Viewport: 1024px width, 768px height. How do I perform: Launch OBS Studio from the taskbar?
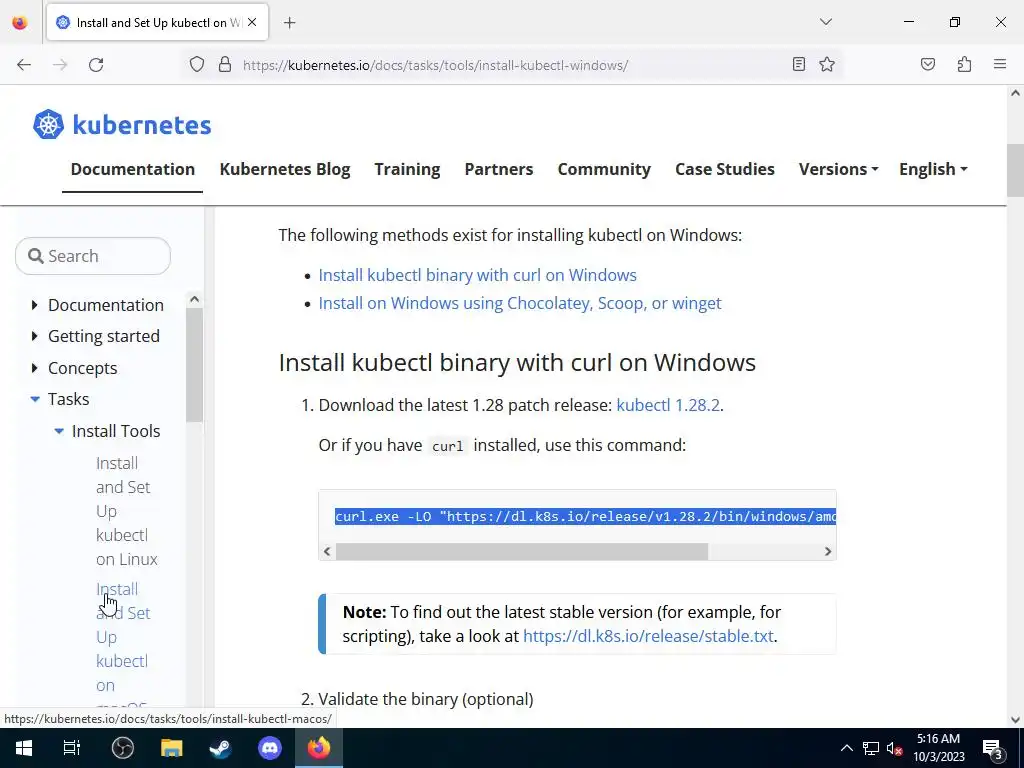(x=122, y=748)
